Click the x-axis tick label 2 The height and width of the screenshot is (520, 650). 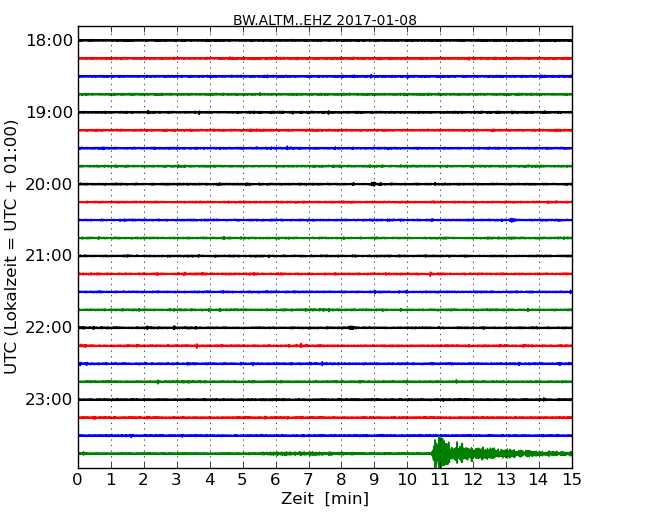[x=144, y=480]
